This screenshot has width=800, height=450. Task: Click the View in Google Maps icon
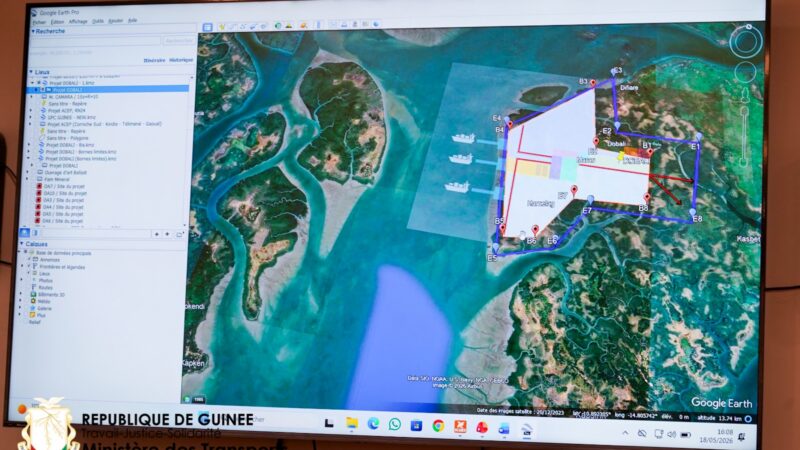pos(365,24)
